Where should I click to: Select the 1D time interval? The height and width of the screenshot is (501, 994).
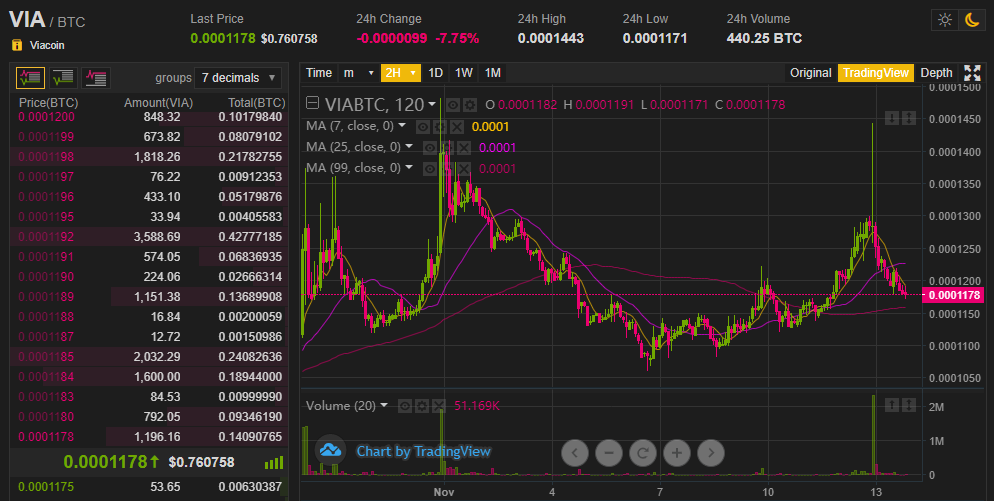click(436, 73)
